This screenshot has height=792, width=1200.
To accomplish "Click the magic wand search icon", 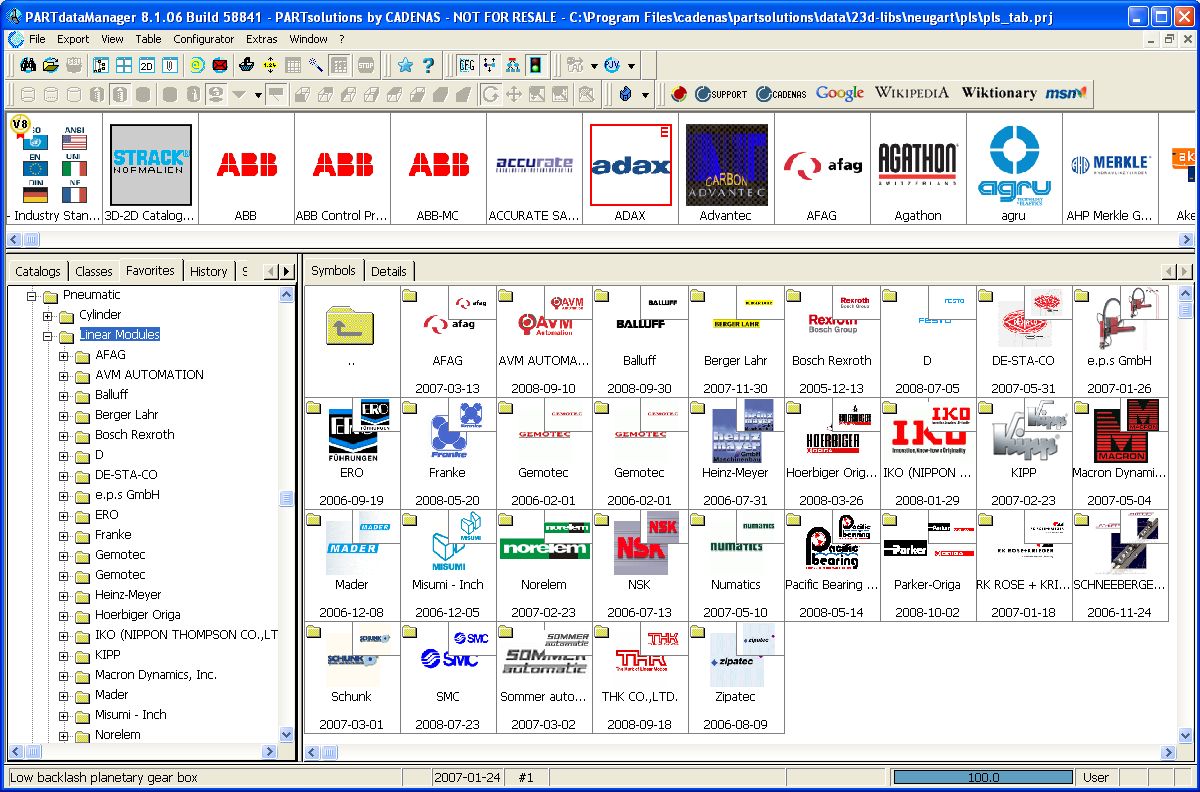I will 314,64.
